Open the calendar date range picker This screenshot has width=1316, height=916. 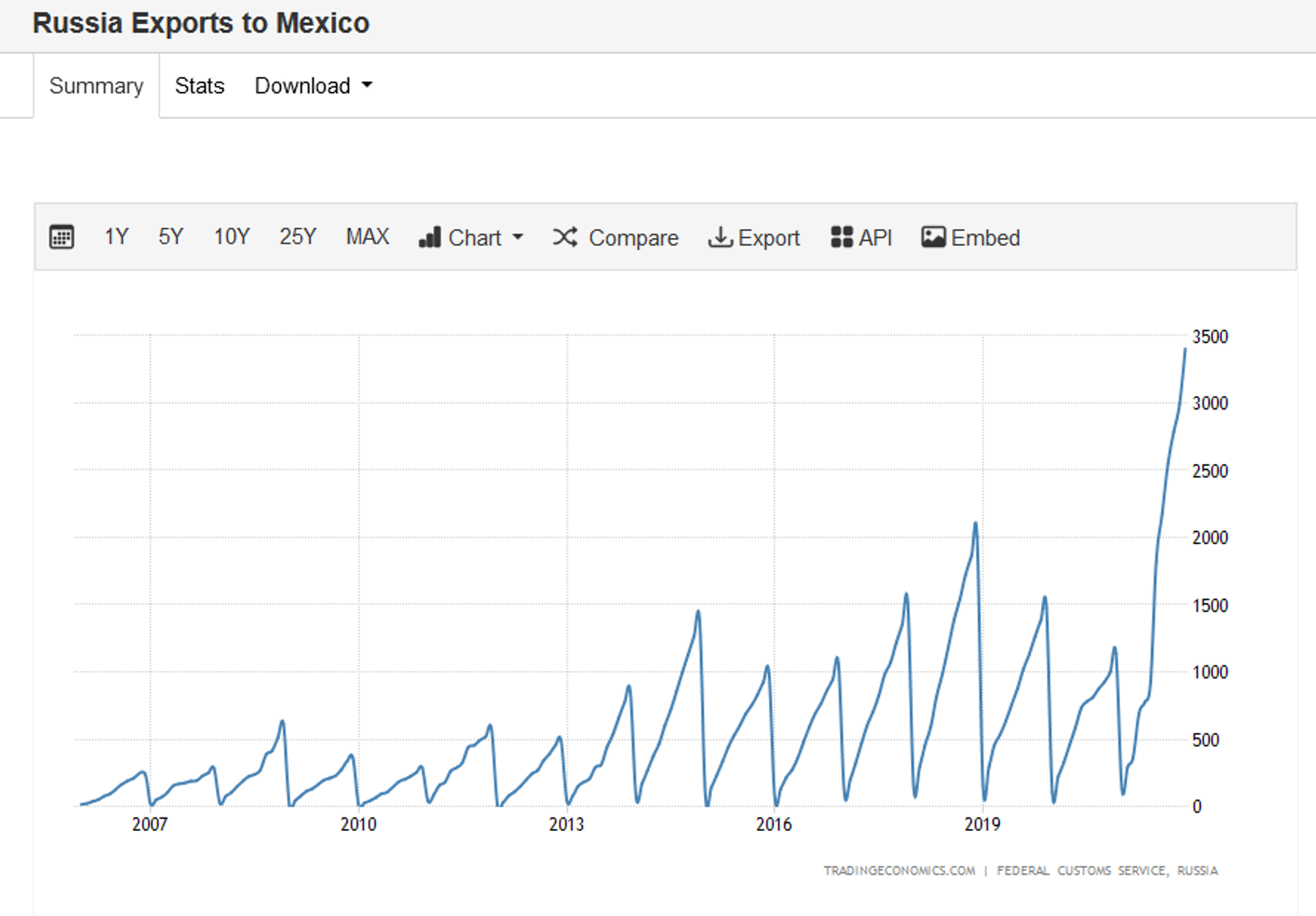pyautogui.click(x=62, y=237)
